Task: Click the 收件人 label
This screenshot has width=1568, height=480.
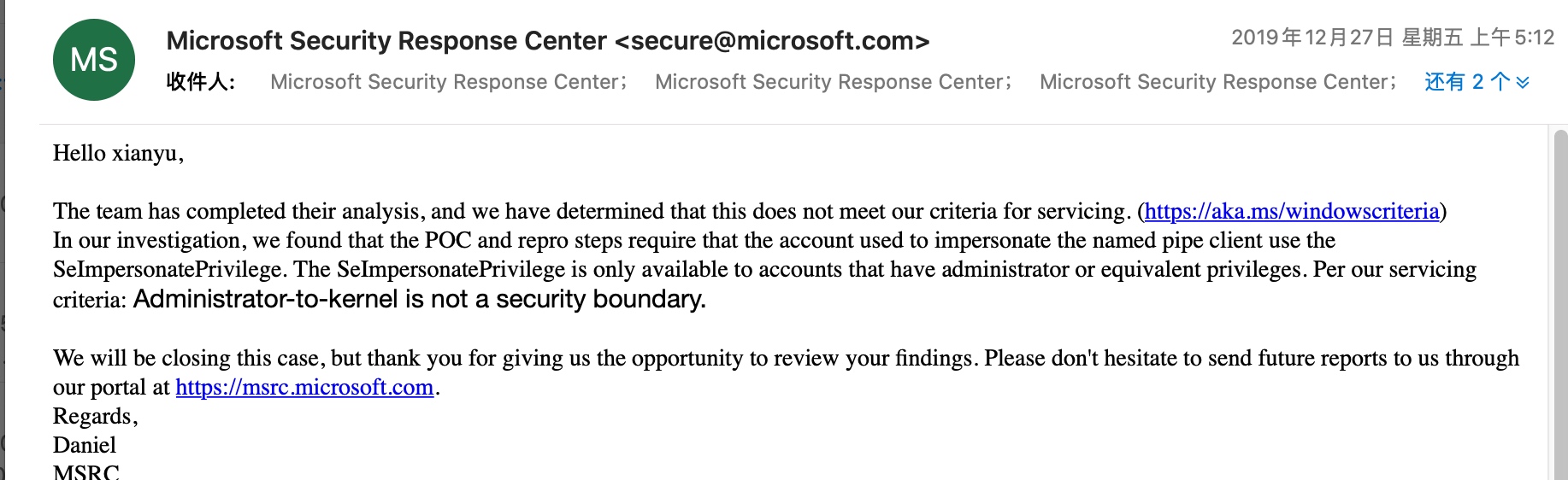Action: coord(200,82)
